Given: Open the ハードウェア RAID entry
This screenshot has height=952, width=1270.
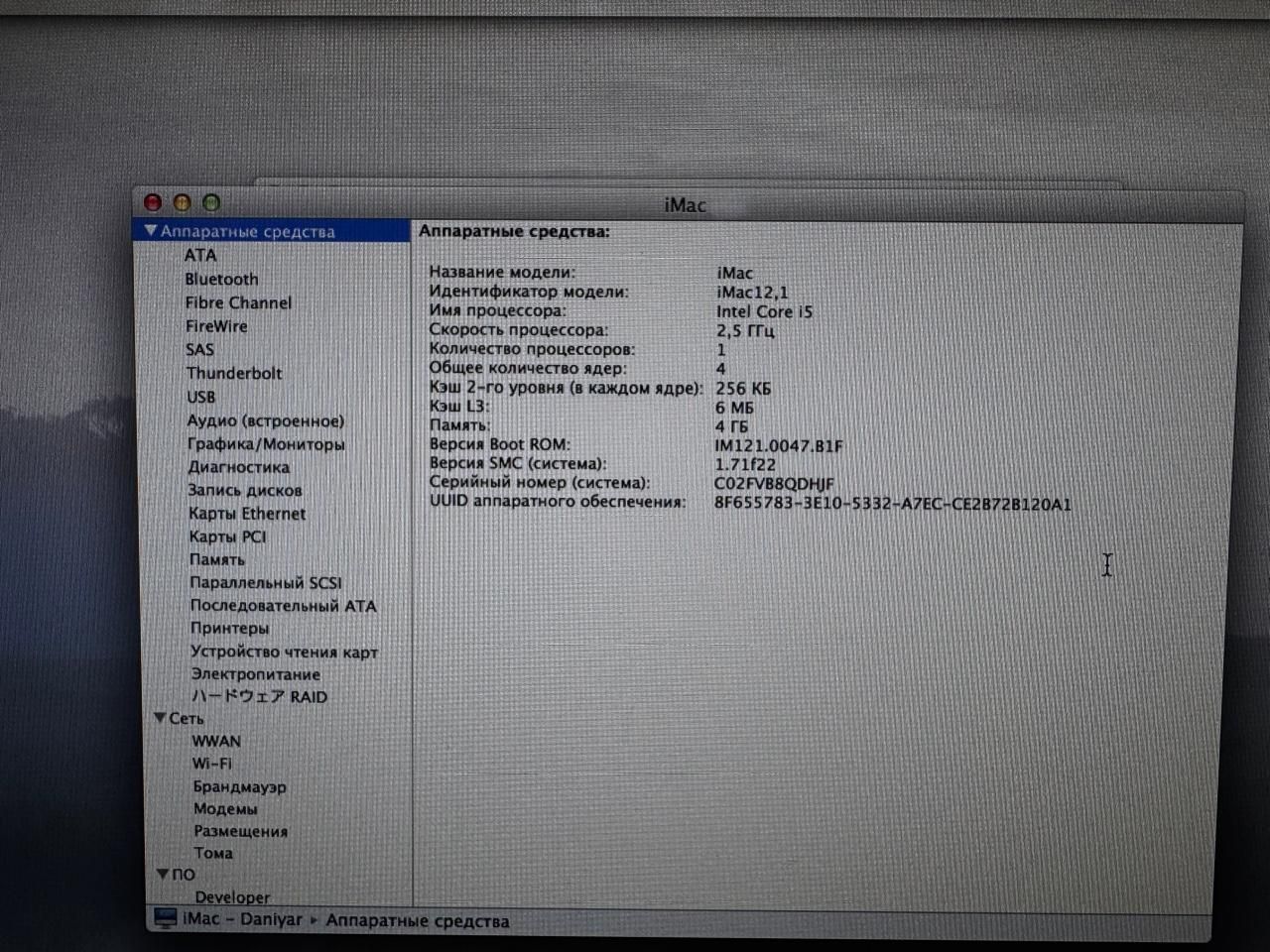Looking at the screenshot, I should pos(259,696).
